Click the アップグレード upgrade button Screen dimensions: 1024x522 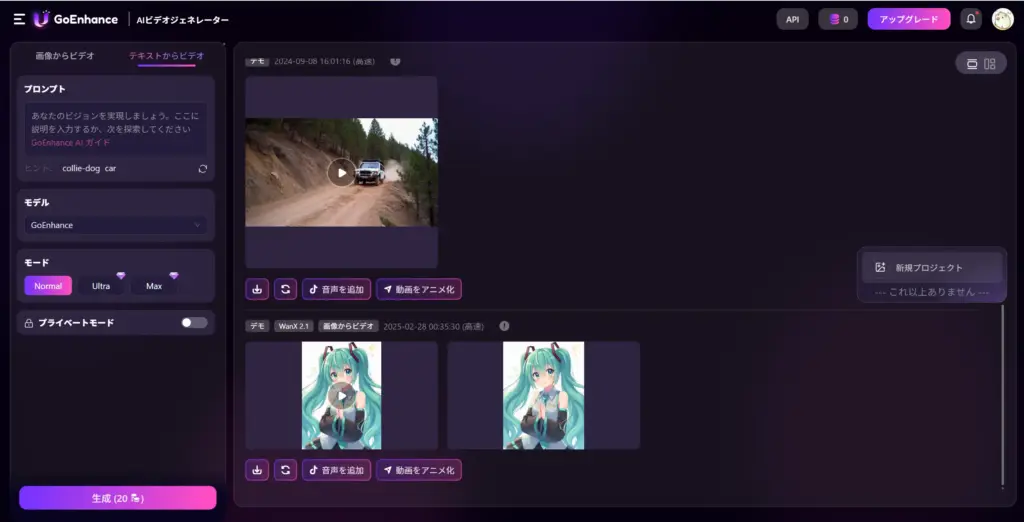(x=908, y=19)
